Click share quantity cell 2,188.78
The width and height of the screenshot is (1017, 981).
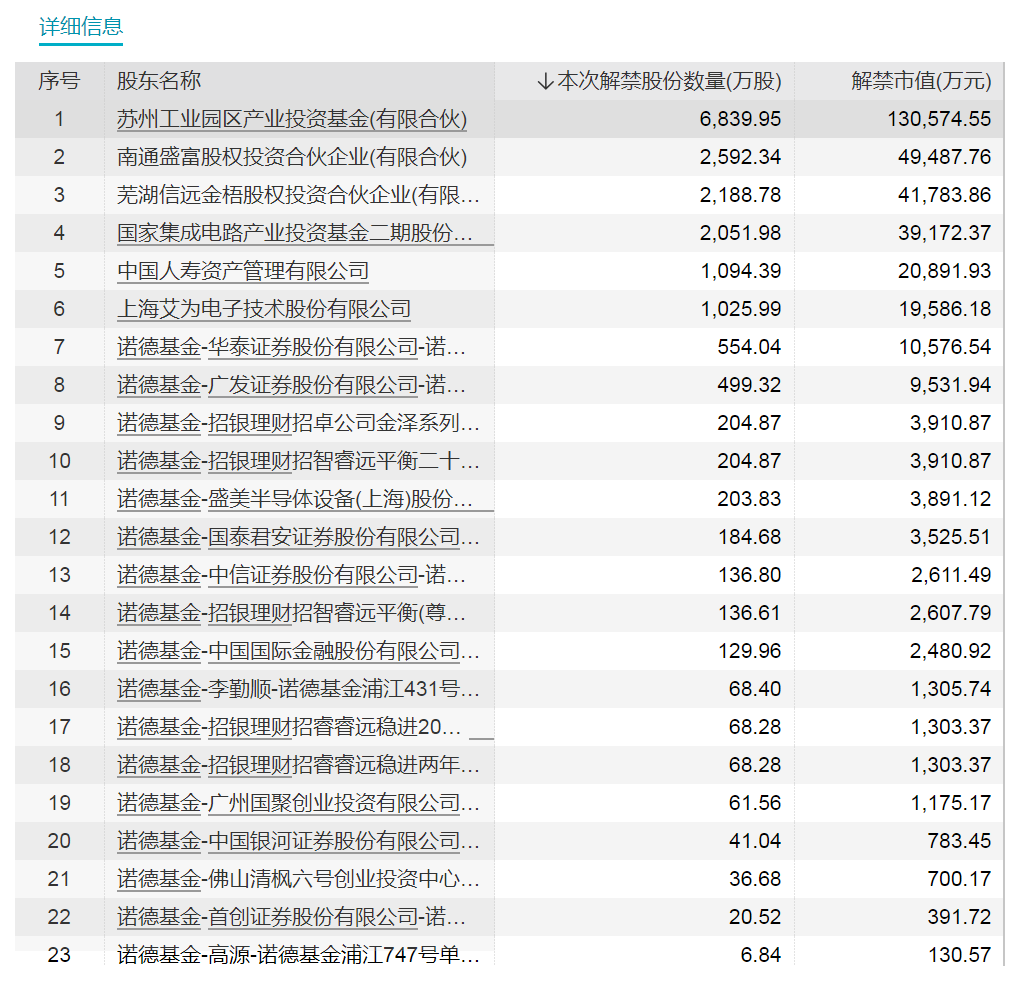point(740,195)
